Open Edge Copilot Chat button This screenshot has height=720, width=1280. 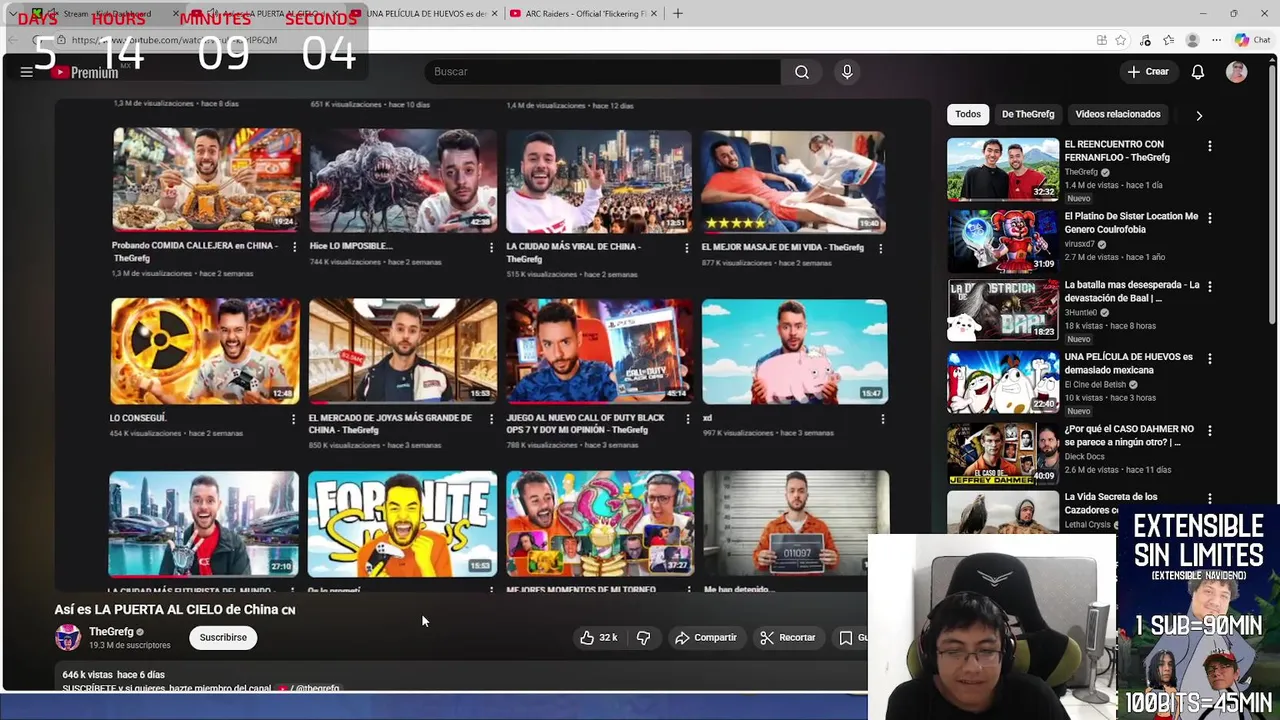point(1252,40)
